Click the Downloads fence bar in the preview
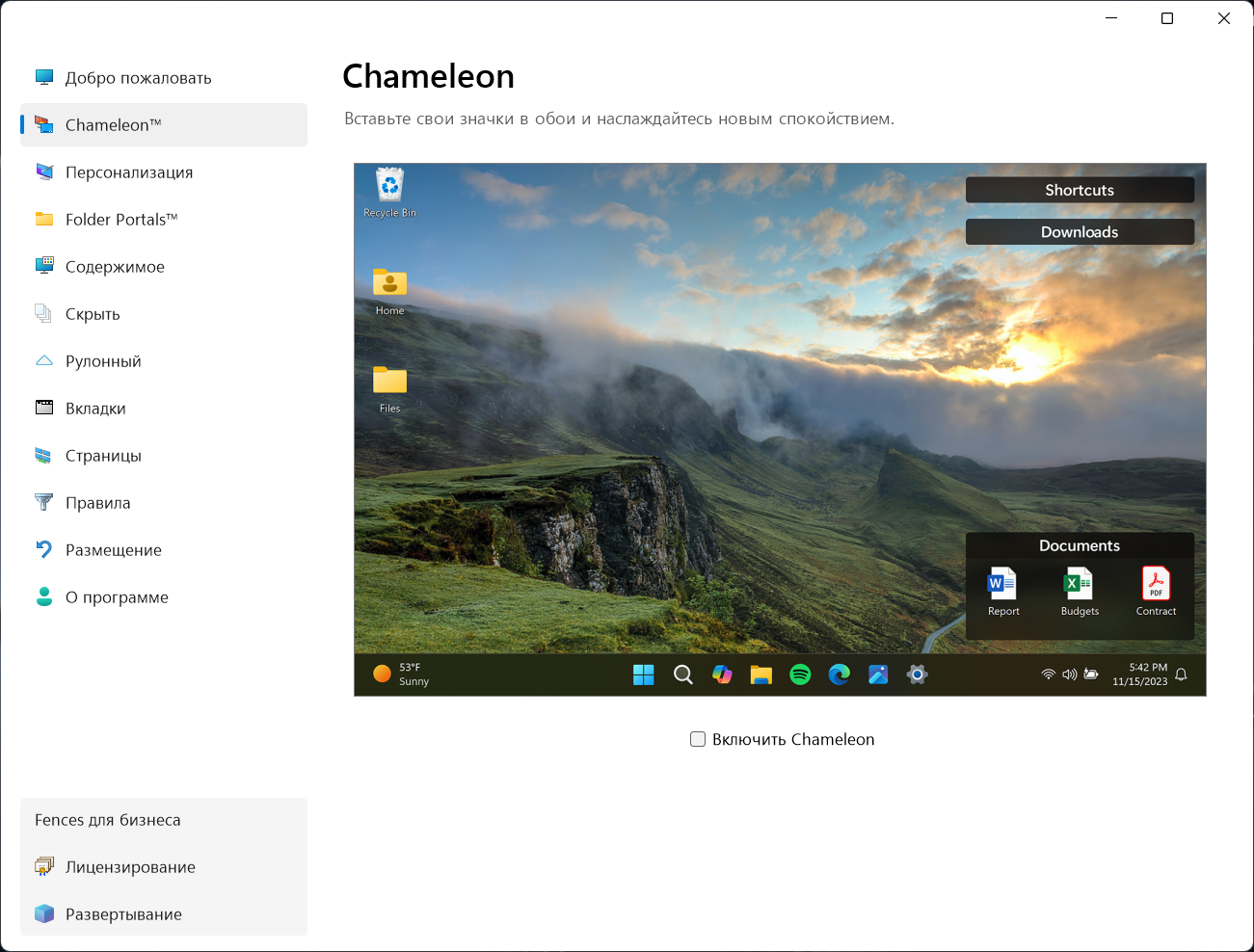The image size is (1254, 952). pyautogui.click(x=1080, y=232)
